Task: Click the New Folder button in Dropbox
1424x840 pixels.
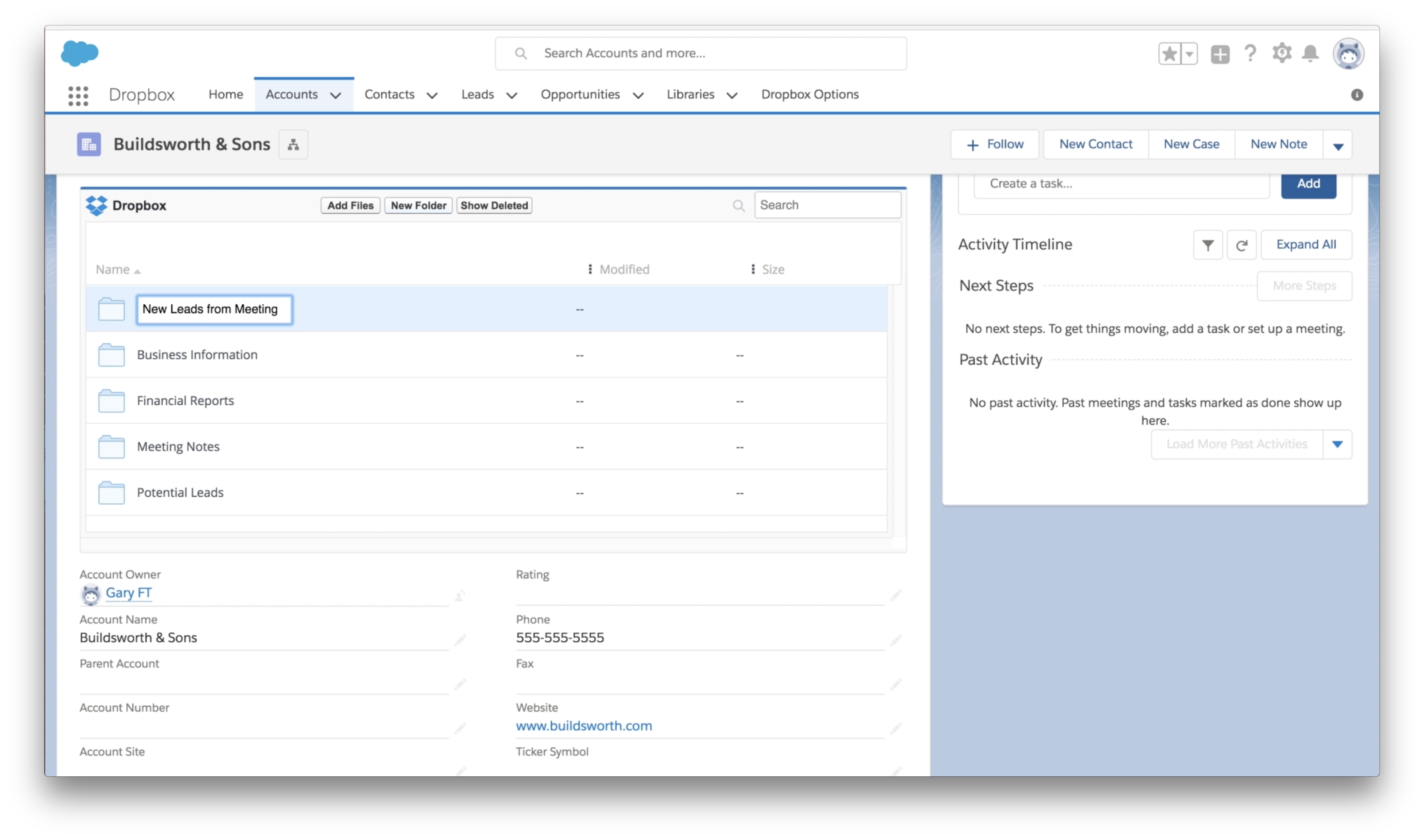Action: tap(418, 205)
